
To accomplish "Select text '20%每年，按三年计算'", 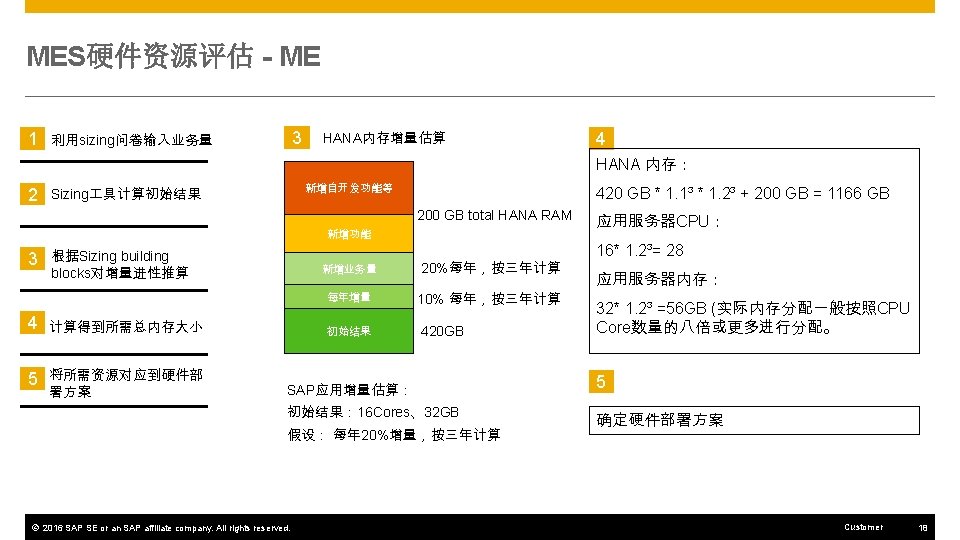I will (x=490, y=268).
